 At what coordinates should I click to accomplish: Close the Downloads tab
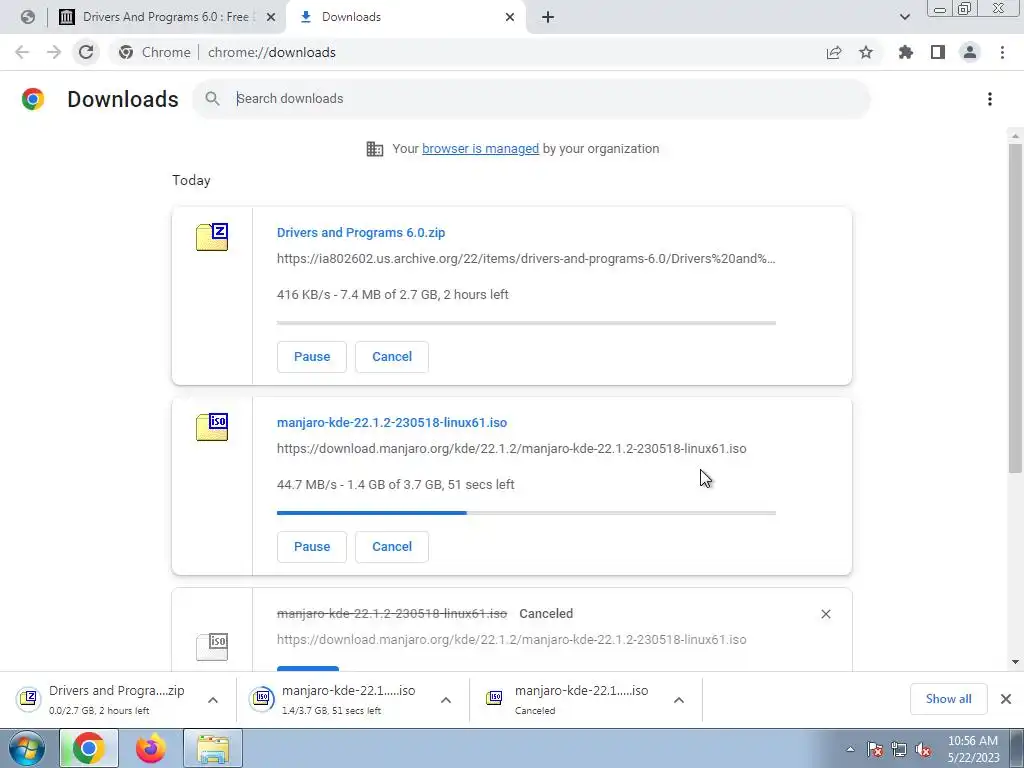tap(510, 17)
